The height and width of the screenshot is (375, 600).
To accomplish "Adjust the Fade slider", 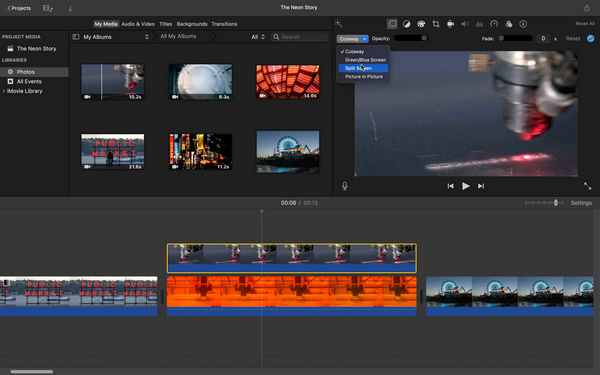I will coord(515,38).
